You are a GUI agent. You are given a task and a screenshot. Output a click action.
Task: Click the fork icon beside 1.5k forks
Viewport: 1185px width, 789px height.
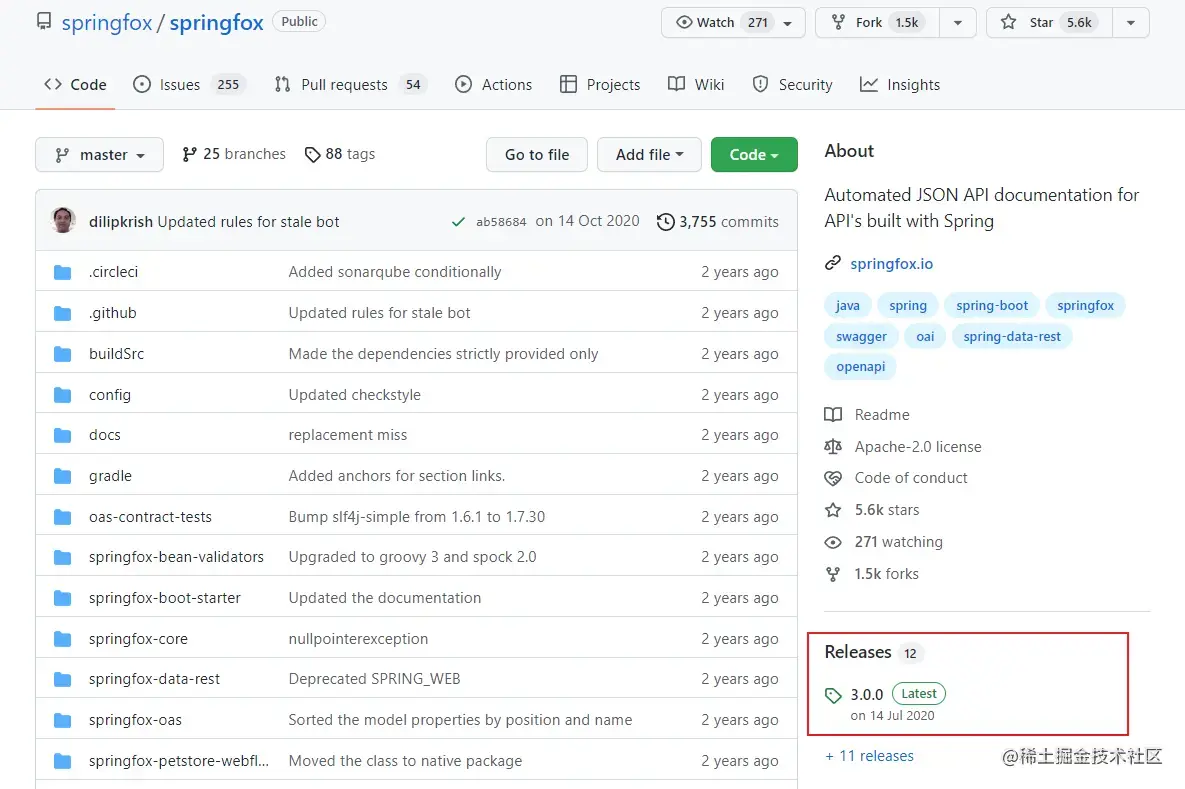tap(833, 574)
